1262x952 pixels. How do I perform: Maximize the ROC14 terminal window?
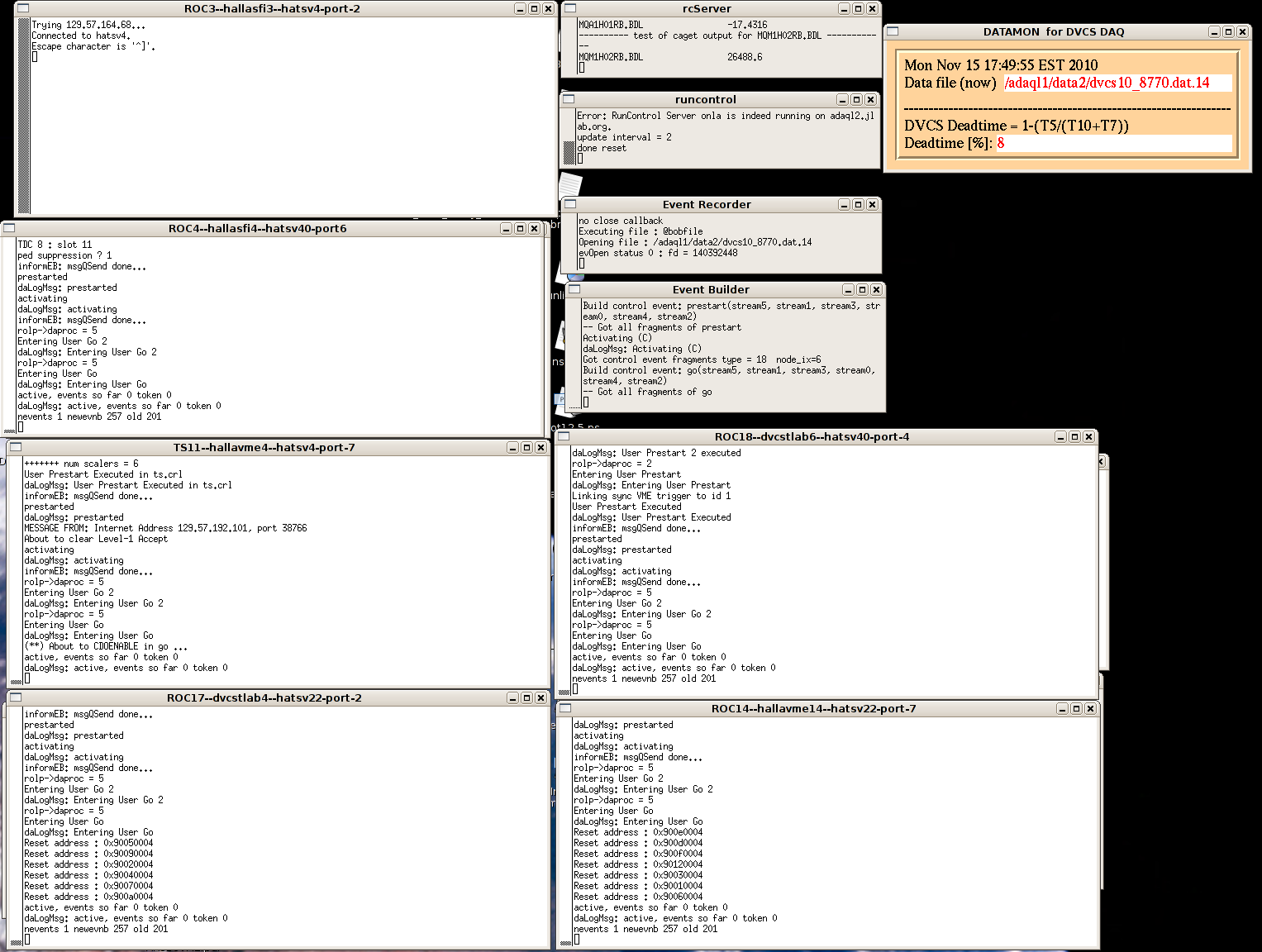(x=1076, y=708)
